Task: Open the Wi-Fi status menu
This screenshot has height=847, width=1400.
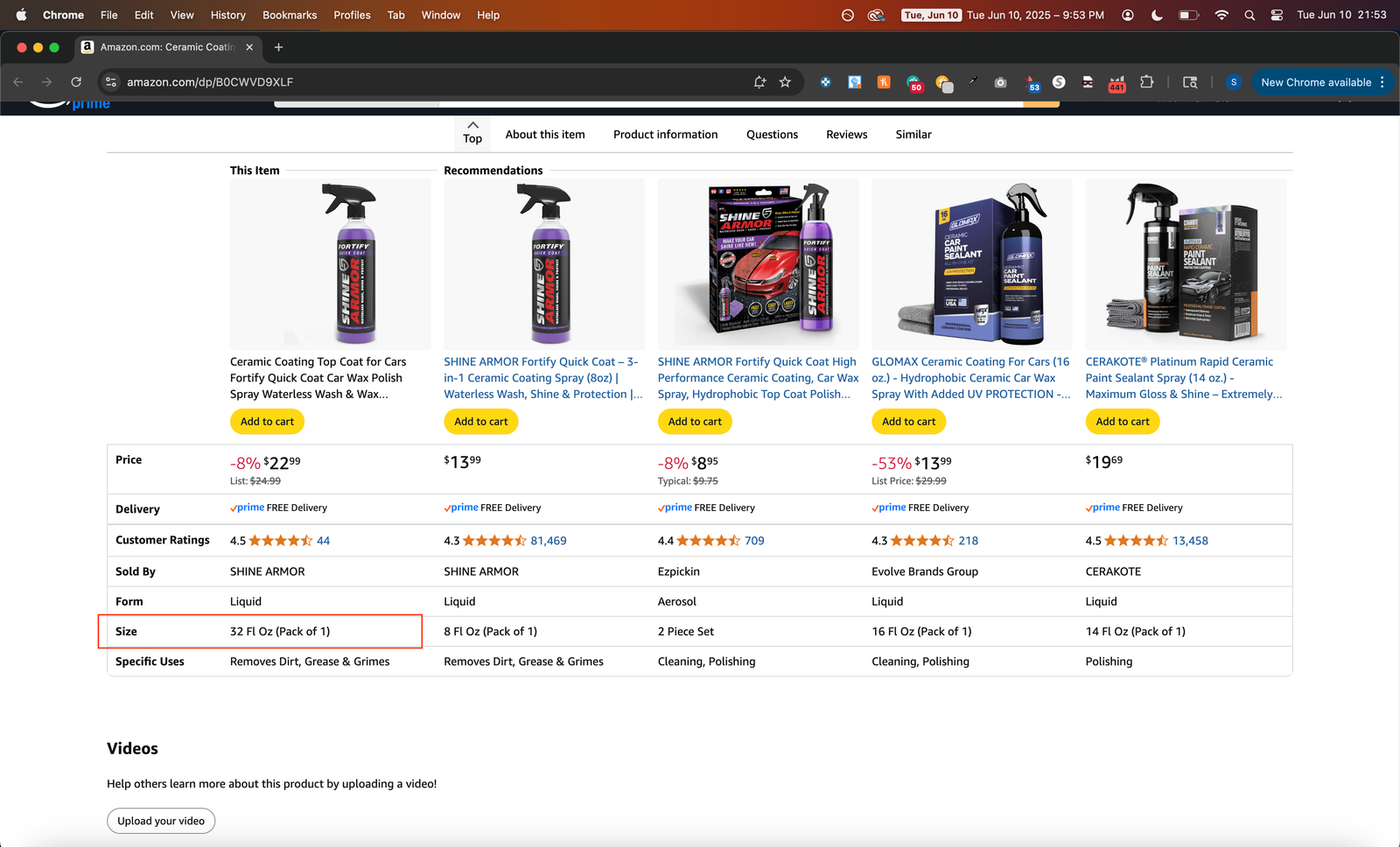Action: click(x=1221, y=15)
